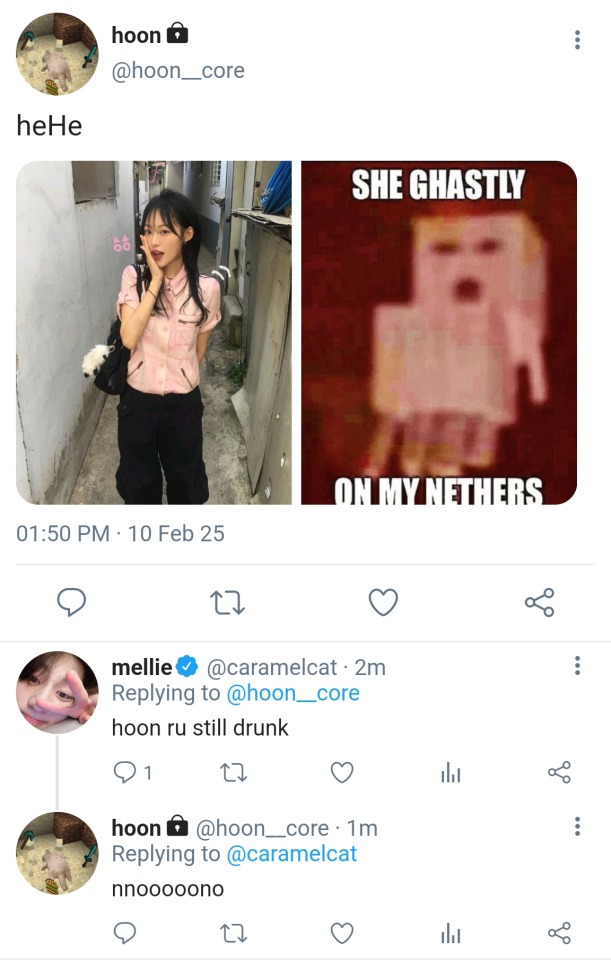Screen dimensions: 611x960
Task: Open mellie's profile picture
Action: [57, 692]
